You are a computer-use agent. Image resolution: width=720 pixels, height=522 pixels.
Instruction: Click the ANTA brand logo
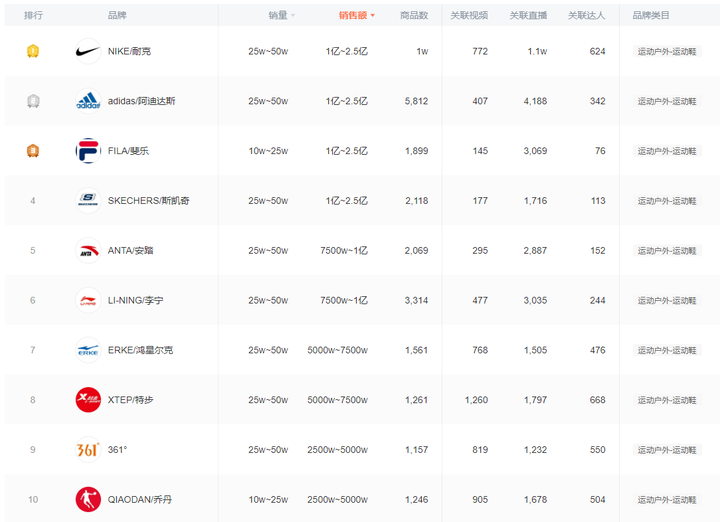88,250
